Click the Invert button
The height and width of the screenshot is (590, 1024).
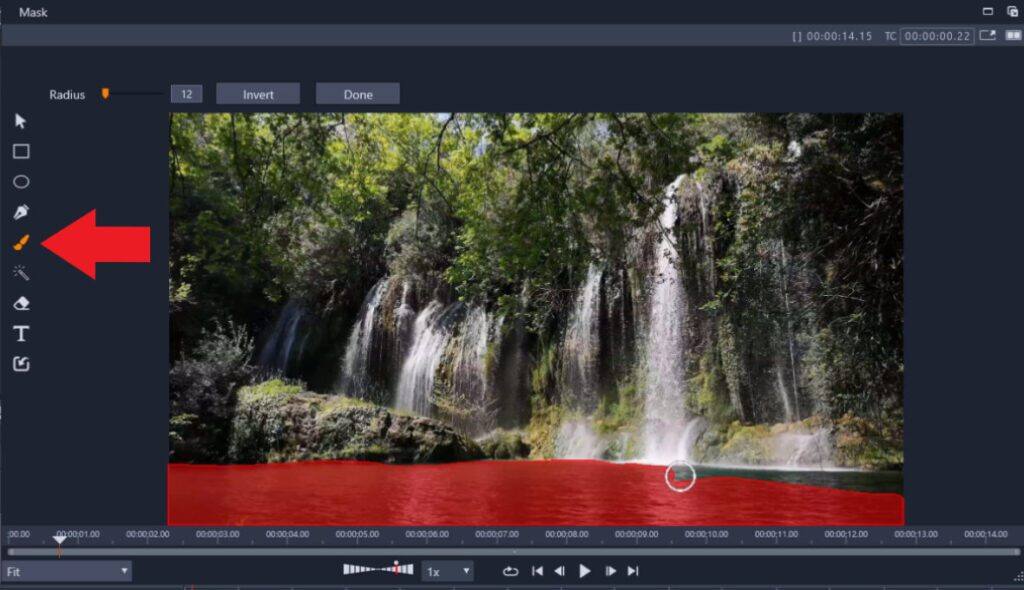pos(258,93)
